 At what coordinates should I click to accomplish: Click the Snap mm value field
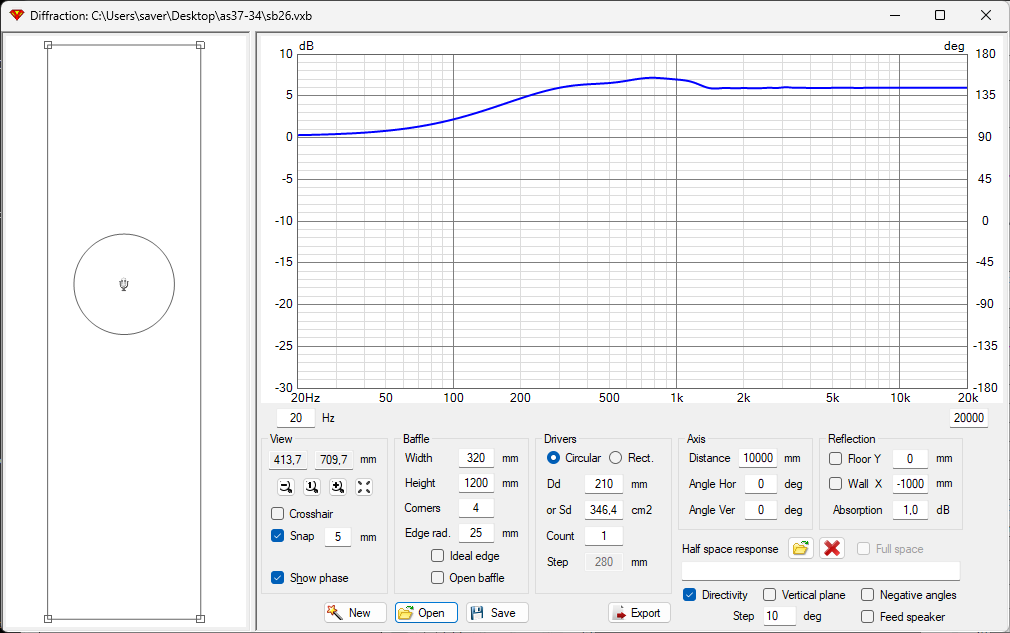[x=338, y=536]
